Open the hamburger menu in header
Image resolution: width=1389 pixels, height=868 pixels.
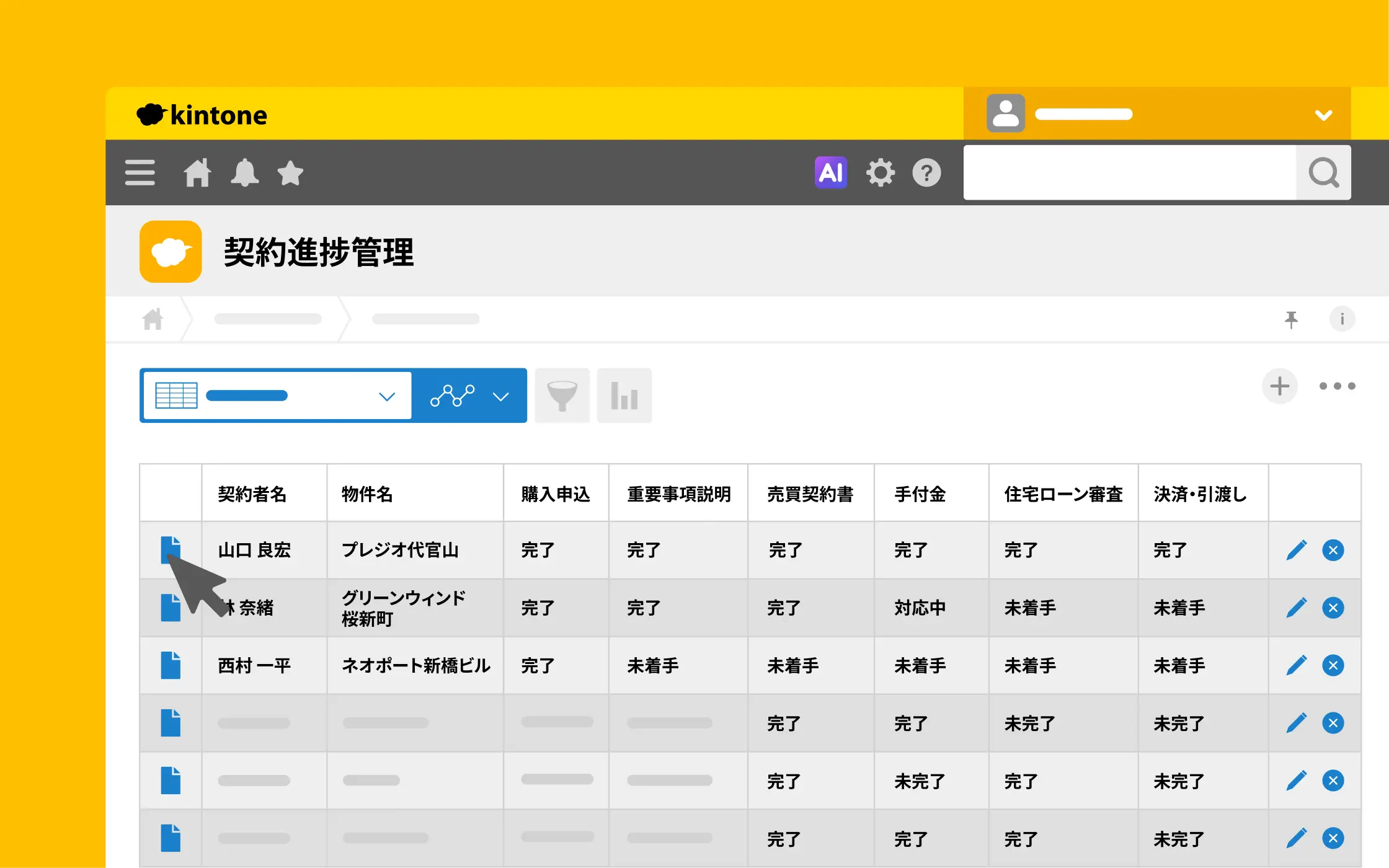tap(140, 172)
